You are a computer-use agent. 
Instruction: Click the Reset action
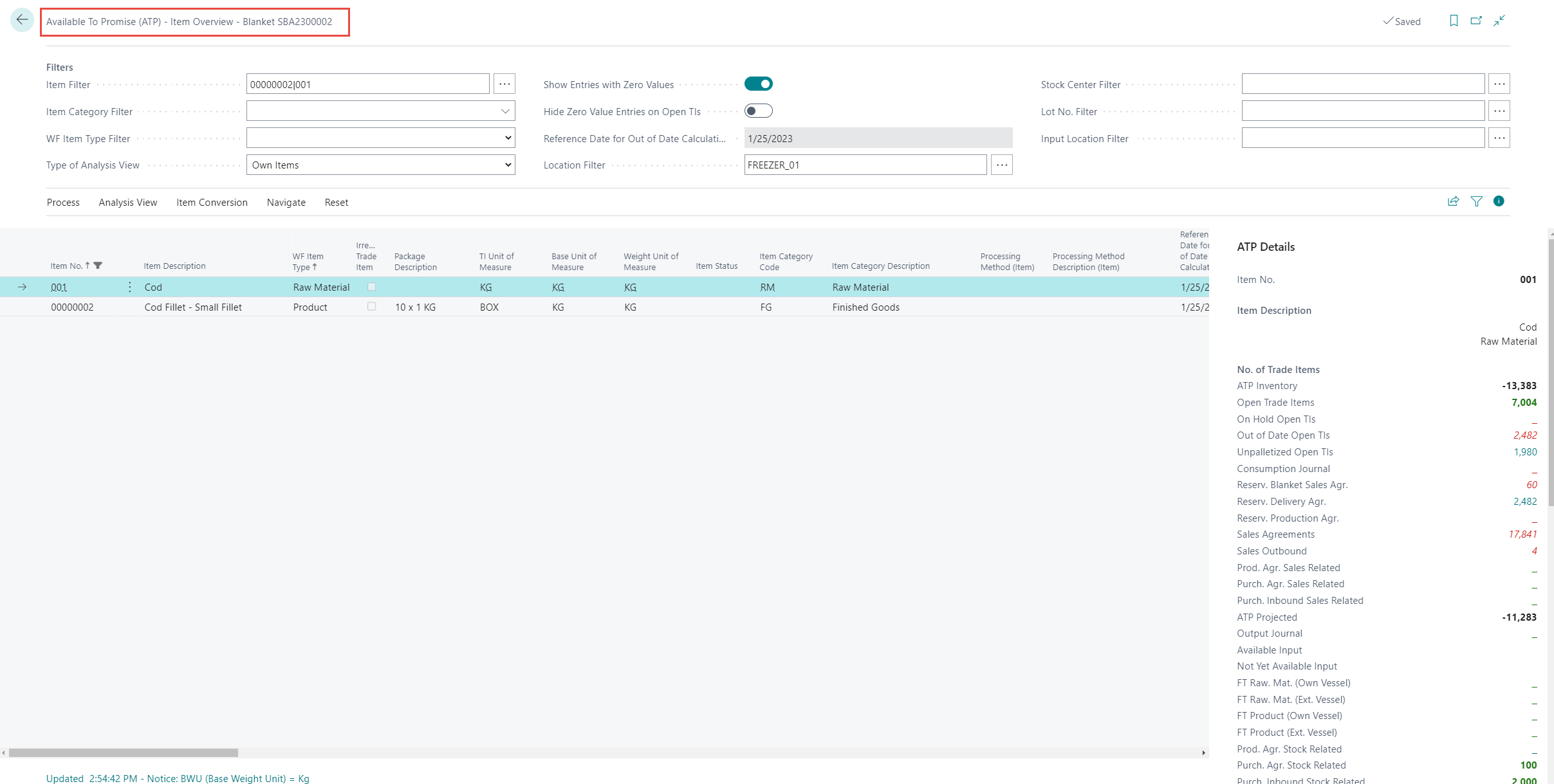tap(336, 203)
